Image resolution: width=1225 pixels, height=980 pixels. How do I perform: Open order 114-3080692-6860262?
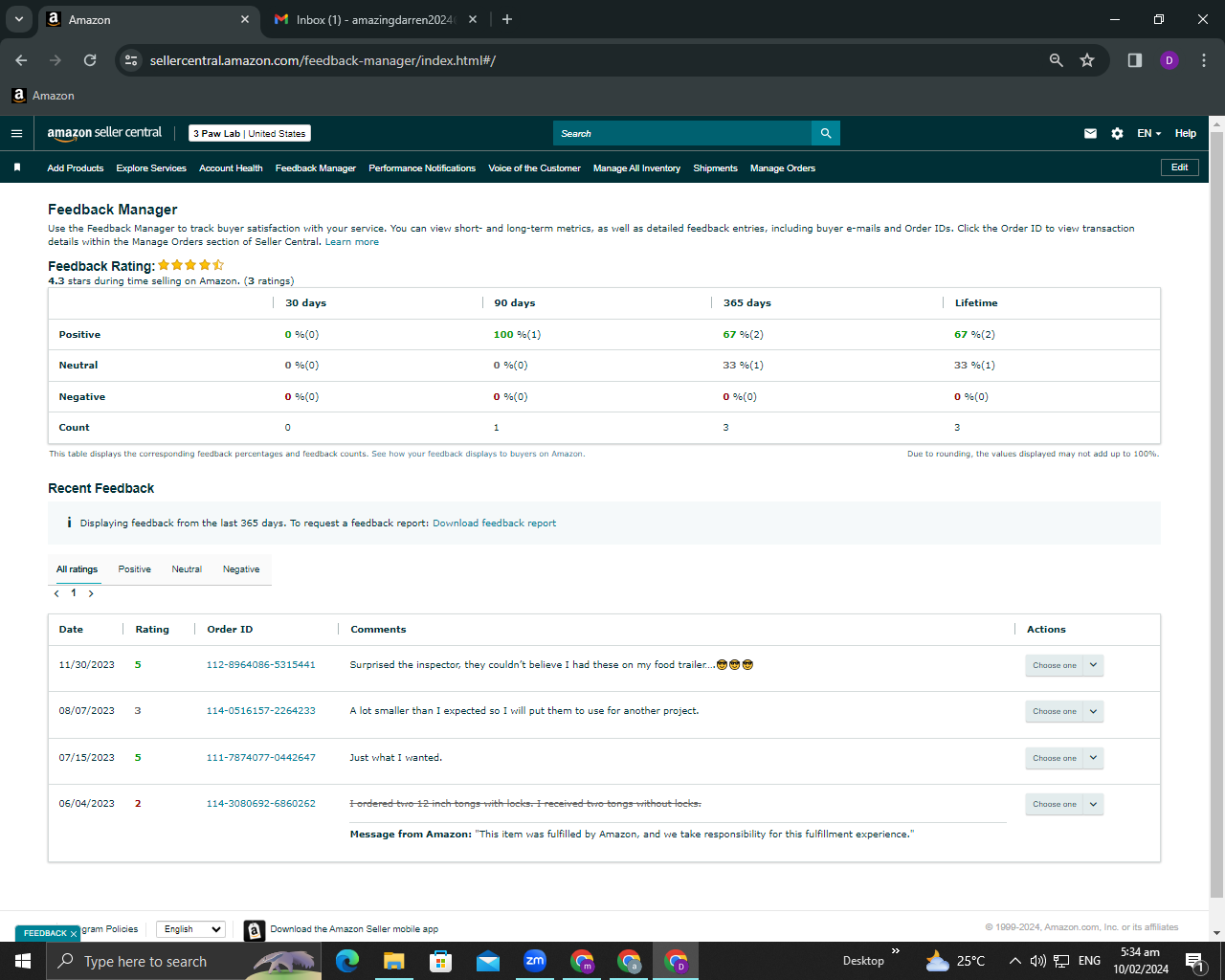click(260, 804)
